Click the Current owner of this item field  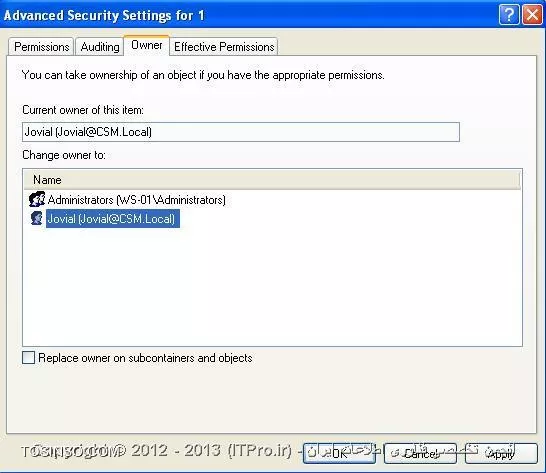click(x=241, y=132)
